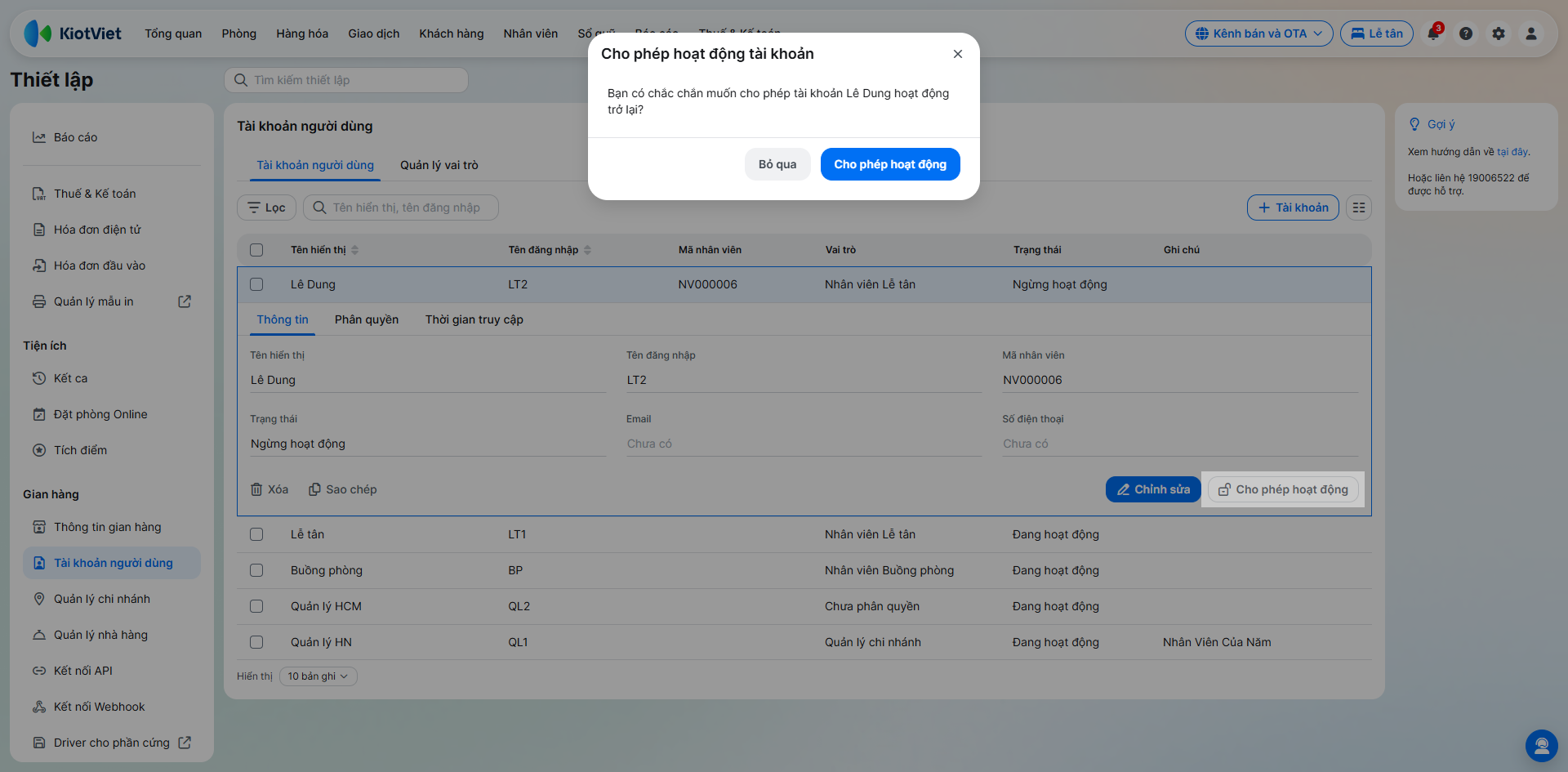Image resolution: width=1568 pixels, height=772 pixels.
Task: Click the Lễ tân button in header
Action: (1377, 33)
